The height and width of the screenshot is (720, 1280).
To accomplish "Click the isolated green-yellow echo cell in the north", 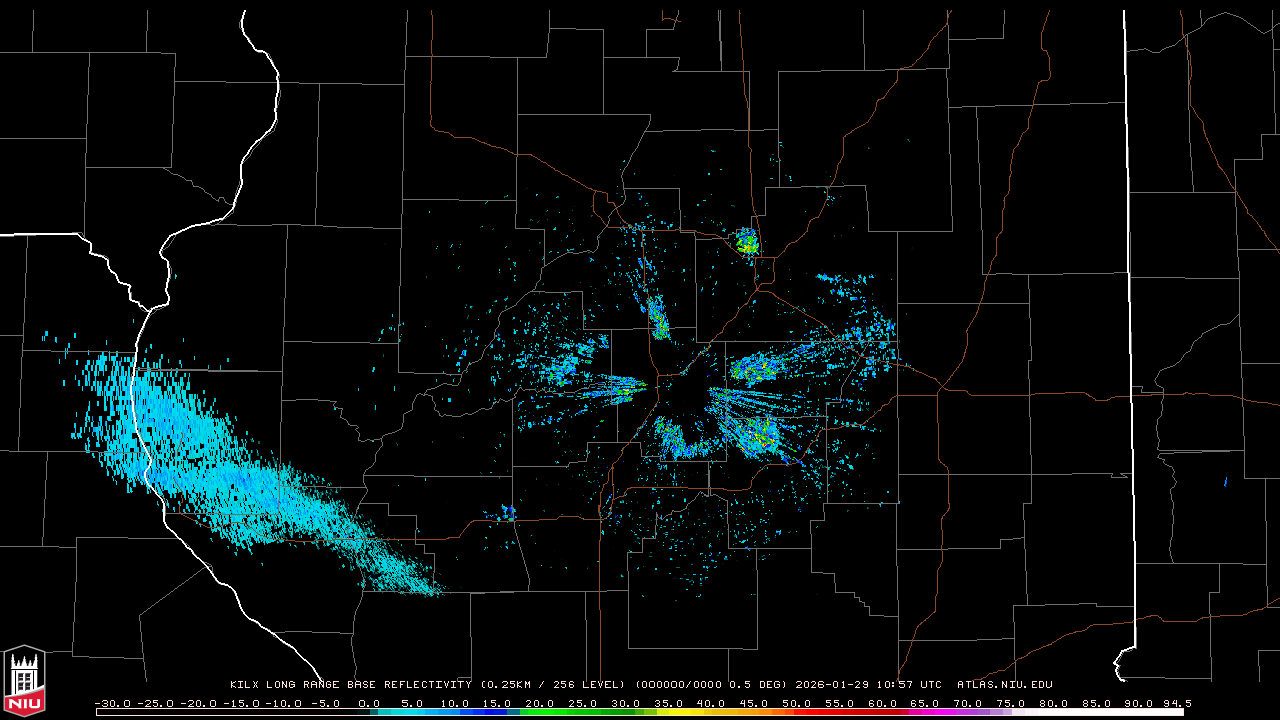I will [746, 241].
